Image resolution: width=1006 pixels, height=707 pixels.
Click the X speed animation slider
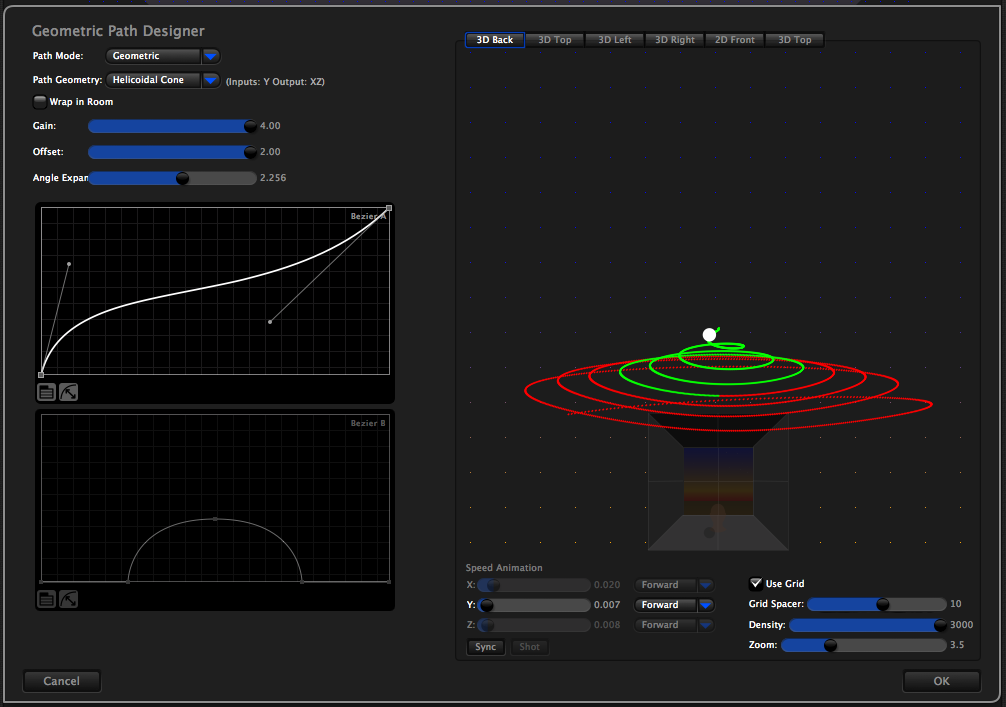coord(534,584)
